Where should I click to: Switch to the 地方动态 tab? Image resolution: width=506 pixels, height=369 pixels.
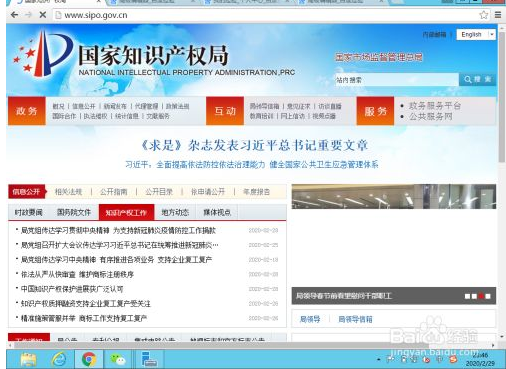(x=175, y=212)
